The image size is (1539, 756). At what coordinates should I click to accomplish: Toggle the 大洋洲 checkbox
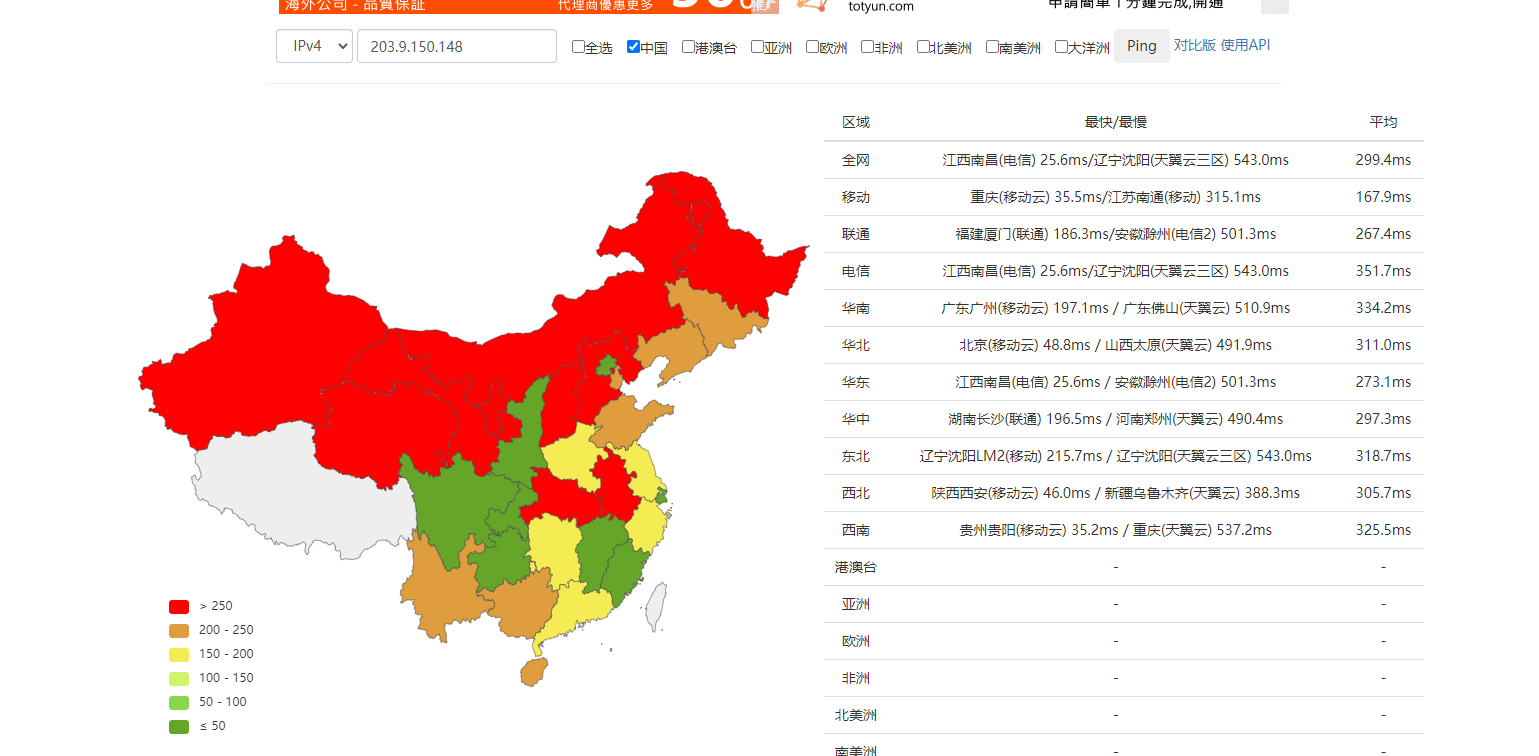[x=1061, y=46]
